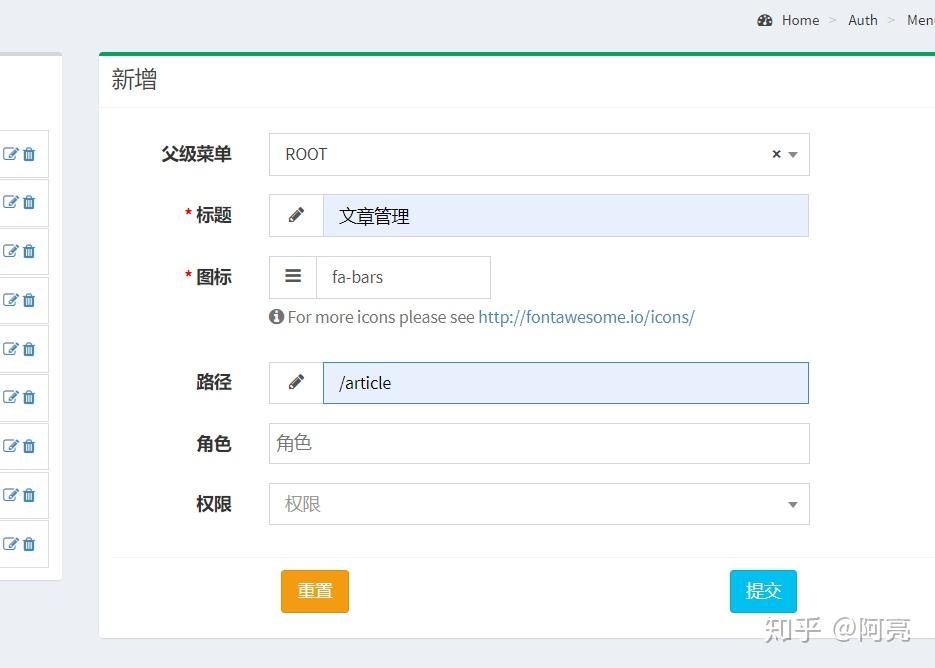Click the 路径 field label
This screenshot has height=668, width=935.
213,382
